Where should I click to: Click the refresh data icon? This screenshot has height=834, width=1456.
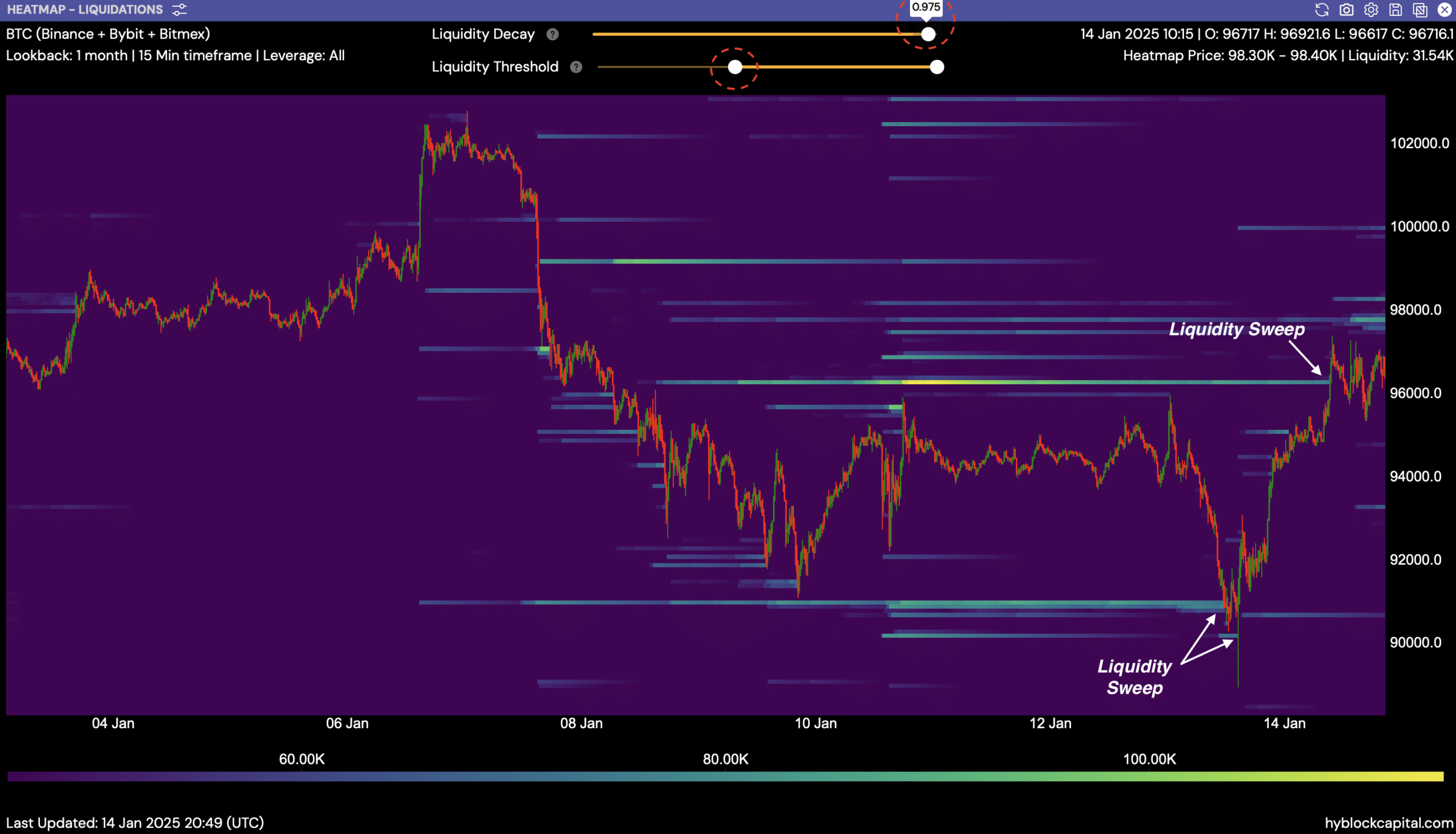coord(1321,10)
